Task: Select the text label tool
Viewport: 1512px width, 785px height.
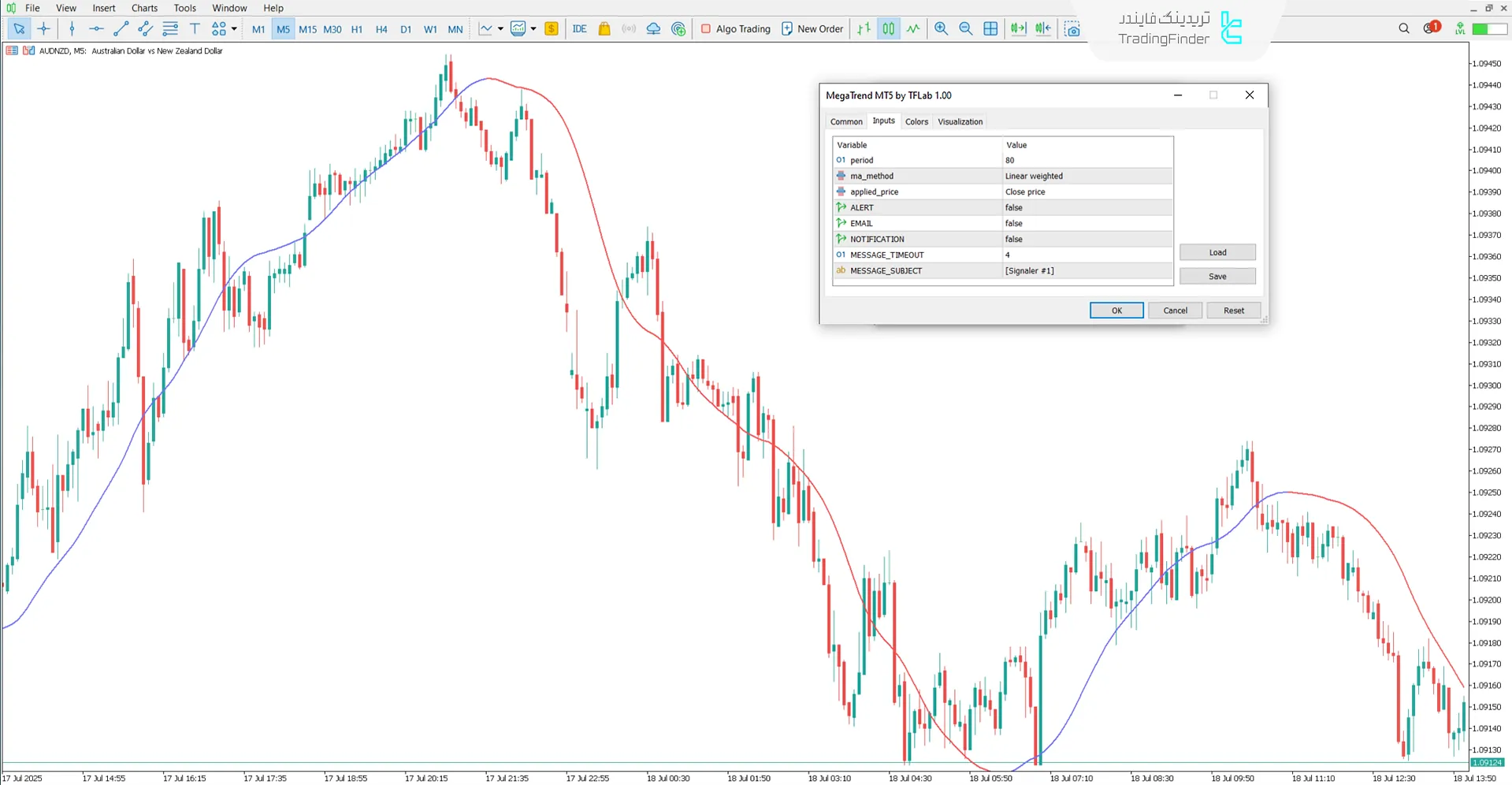Action: 195,29
